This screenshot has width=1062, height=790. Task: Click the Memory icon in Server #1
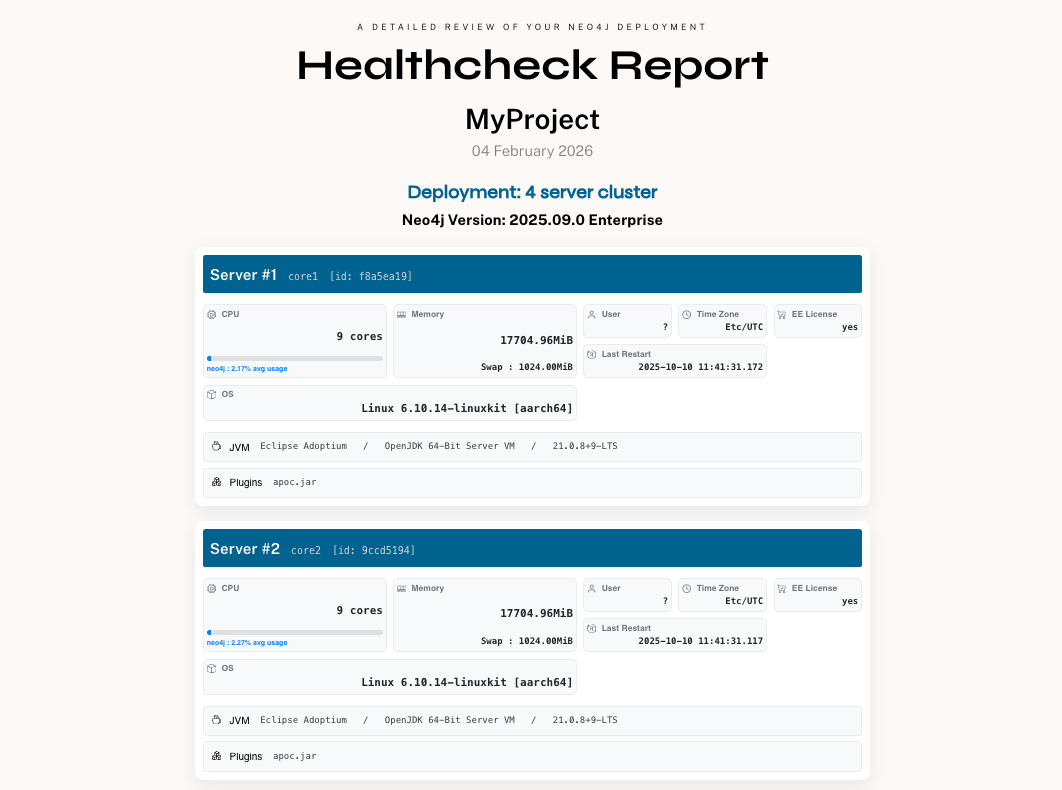pyautogui.click(x=402, y=314)
